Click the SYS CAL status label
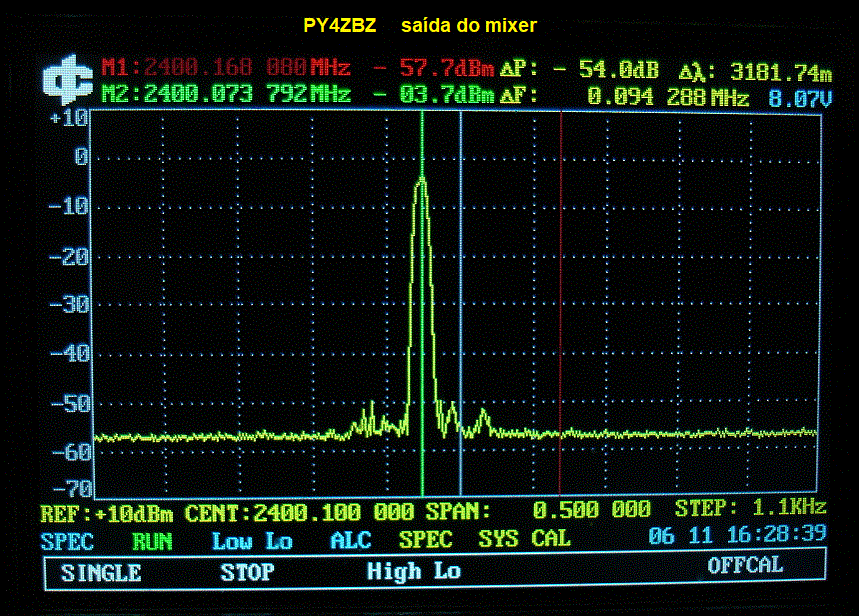 (x=524, y=539)
